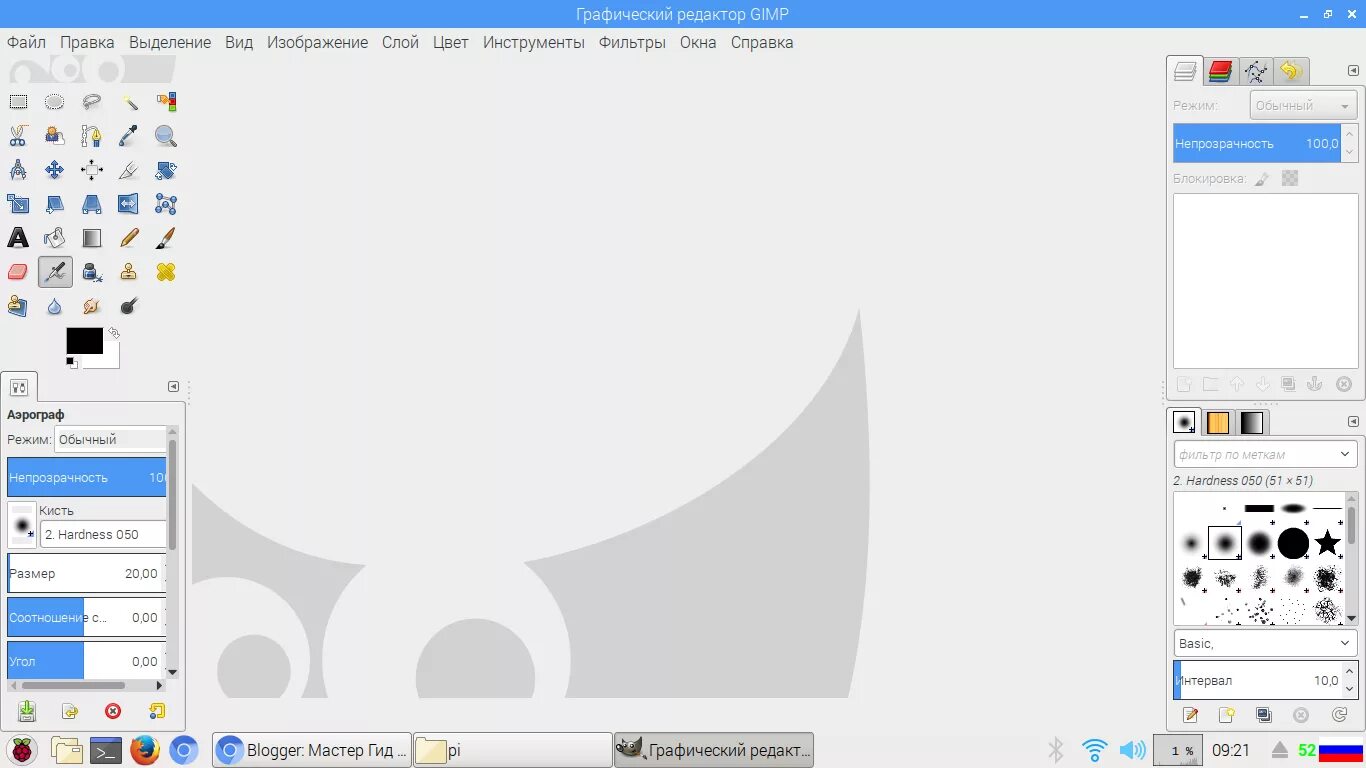The image size is (1366, 768).
Task: Open Firefox from the taskbar
Action: tap(145, 750)
